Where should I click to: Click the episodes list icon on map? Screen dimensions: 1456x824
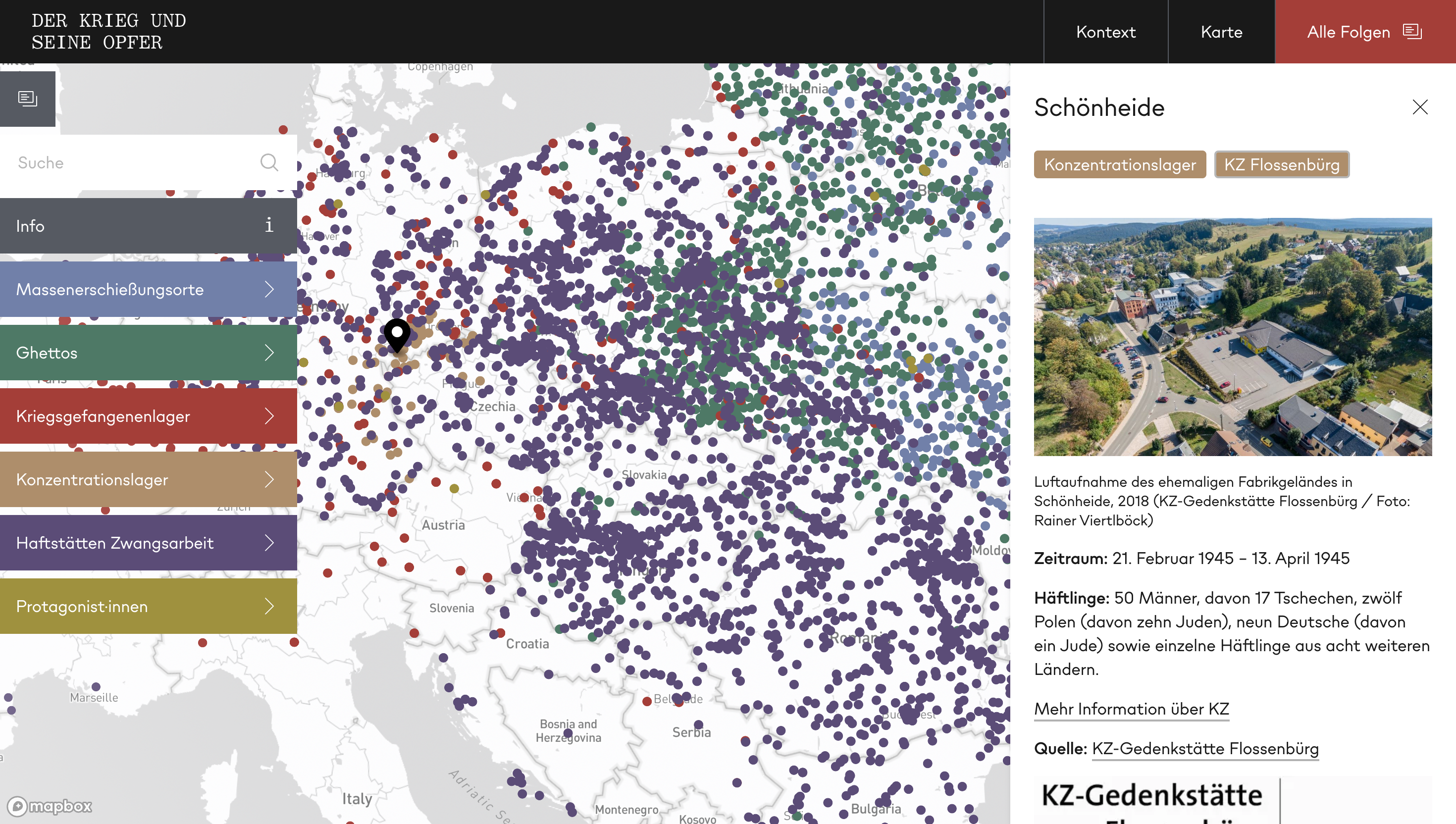coord(28,99)
